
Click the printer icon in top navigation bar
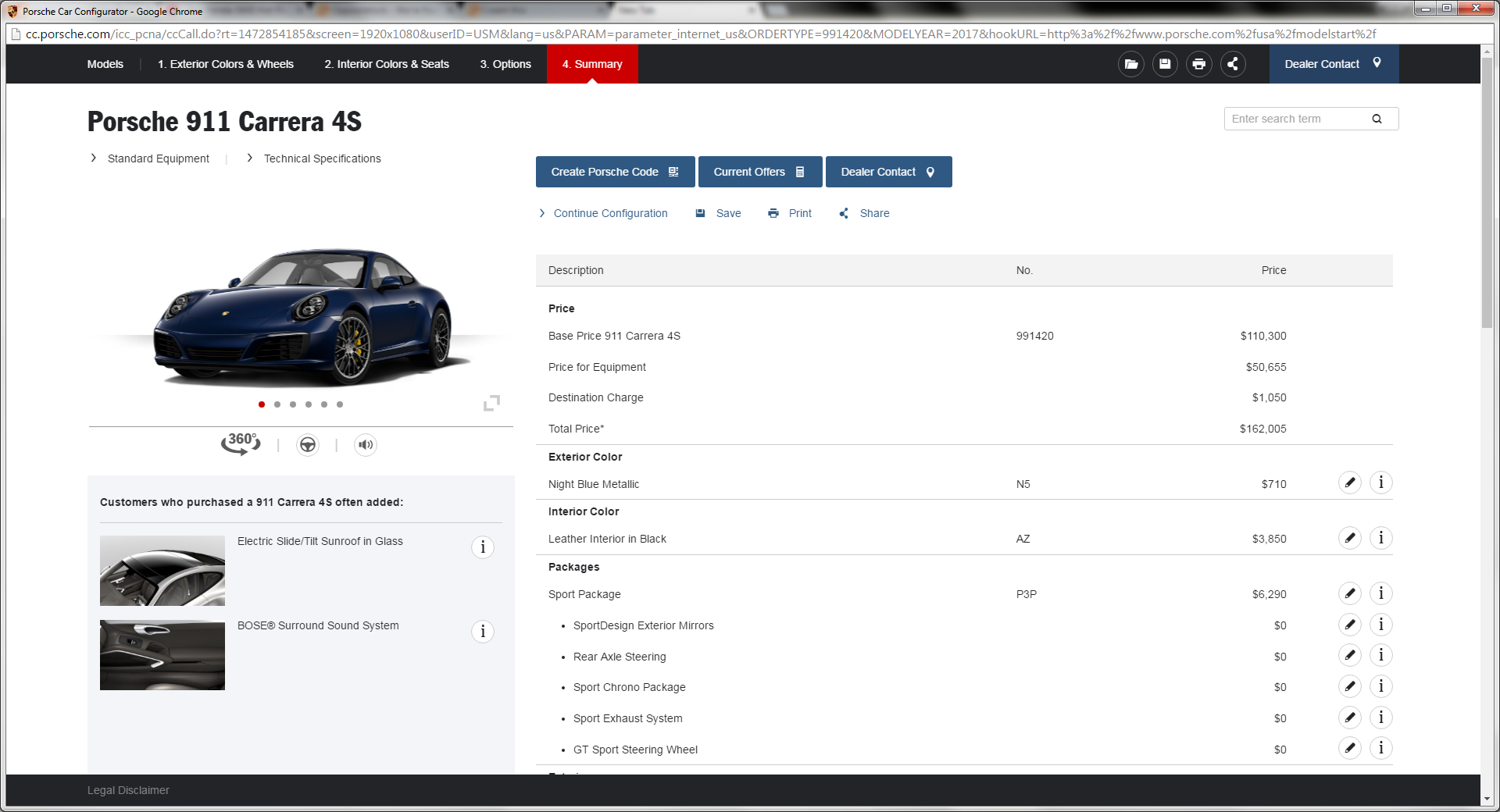pyautogui.click(x=1199, y=64)
